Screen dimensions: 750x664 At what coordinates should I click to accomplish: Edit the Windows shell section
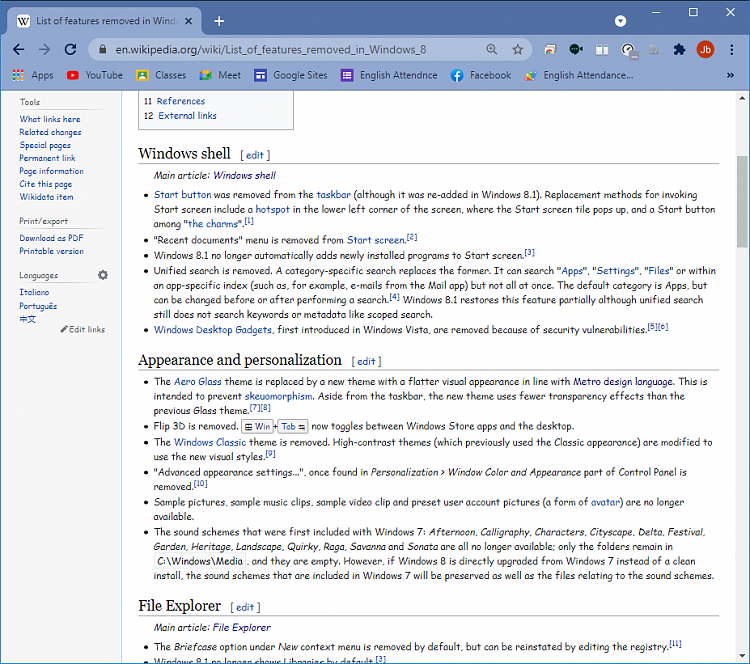254,155
